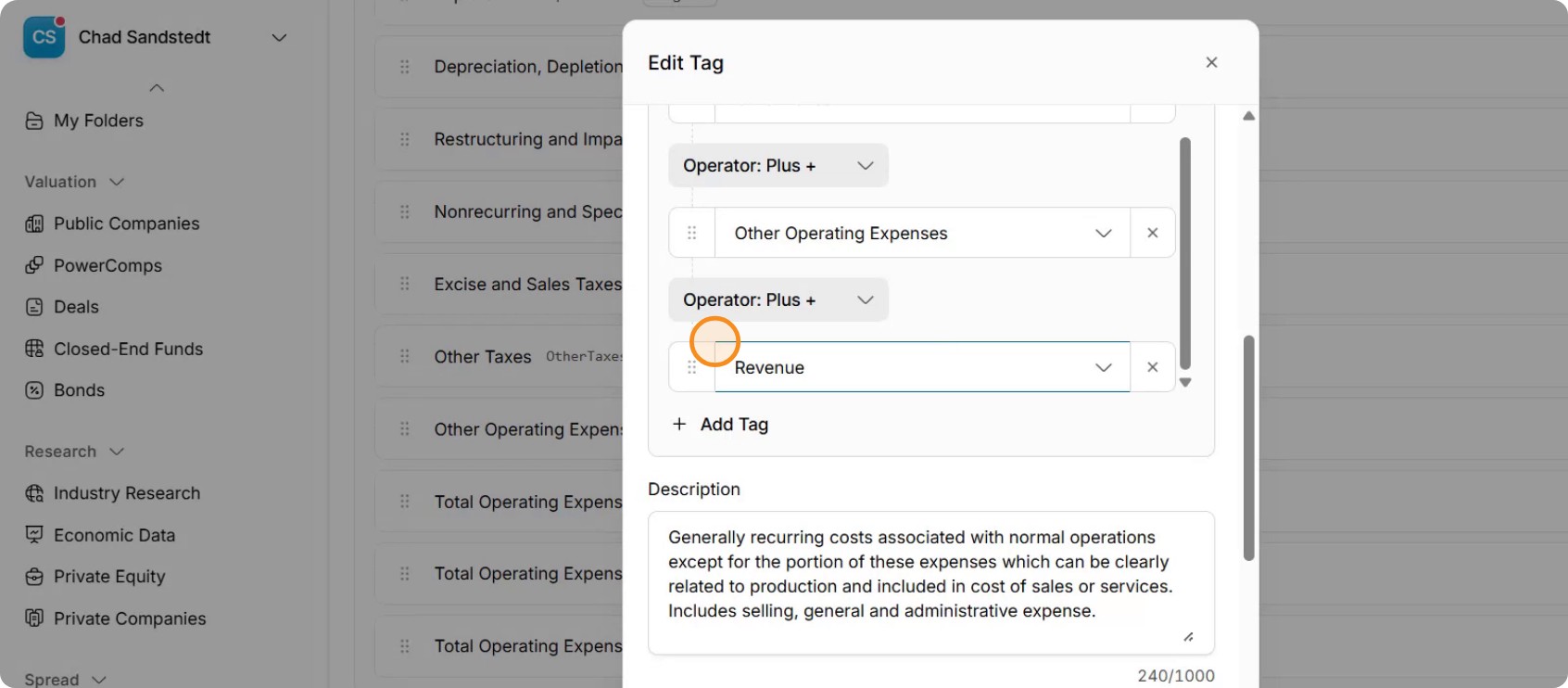The width and height of the screenshot is (1568, 688).
Task: Click the Industry Research globe icon
Action: point(34,493)
